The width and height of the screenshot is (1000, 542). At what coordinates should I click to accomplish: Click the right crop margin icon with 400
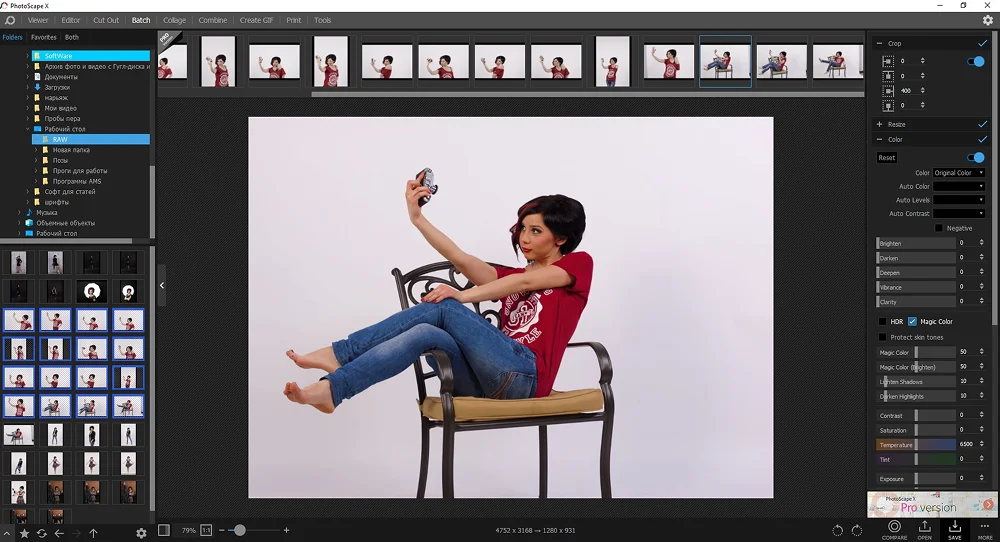[x=888, y=91]
